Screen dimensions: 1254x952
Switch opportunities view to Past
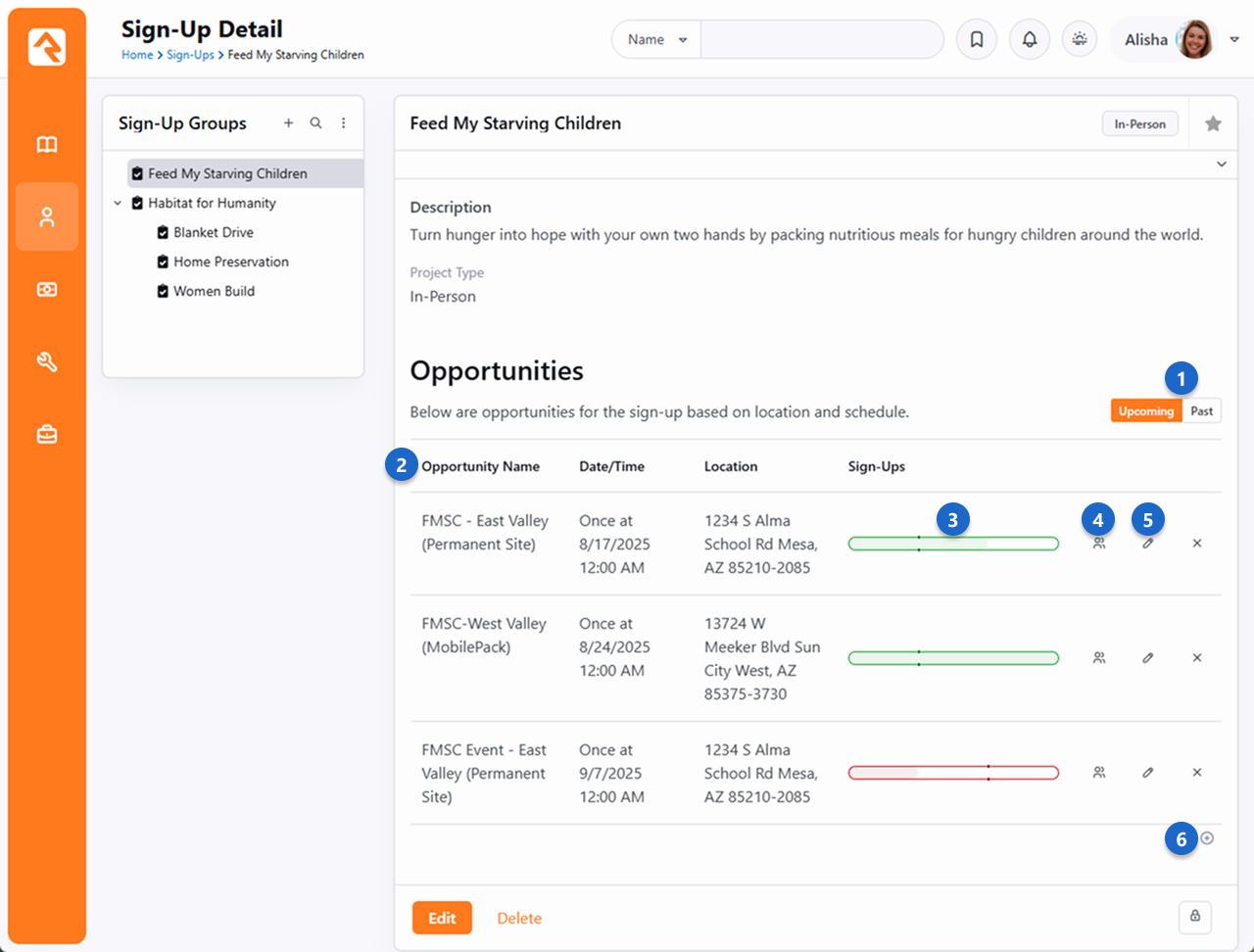pos(1202,411)
